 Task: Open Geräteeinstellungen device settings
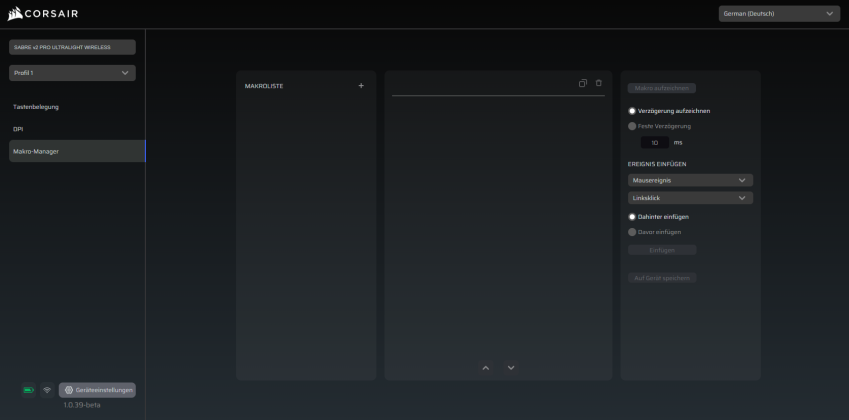coord(97,390)
